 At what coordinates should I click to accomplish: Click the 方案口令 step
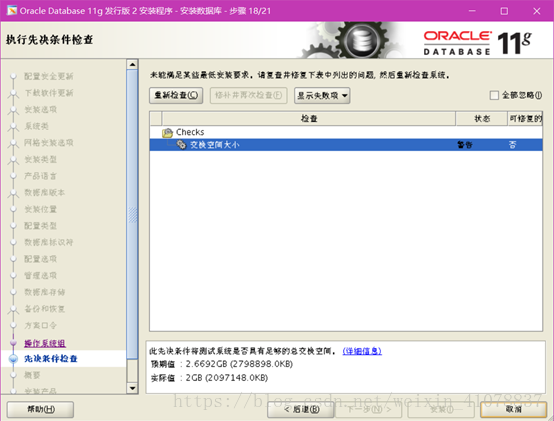[x=40, y=325]
